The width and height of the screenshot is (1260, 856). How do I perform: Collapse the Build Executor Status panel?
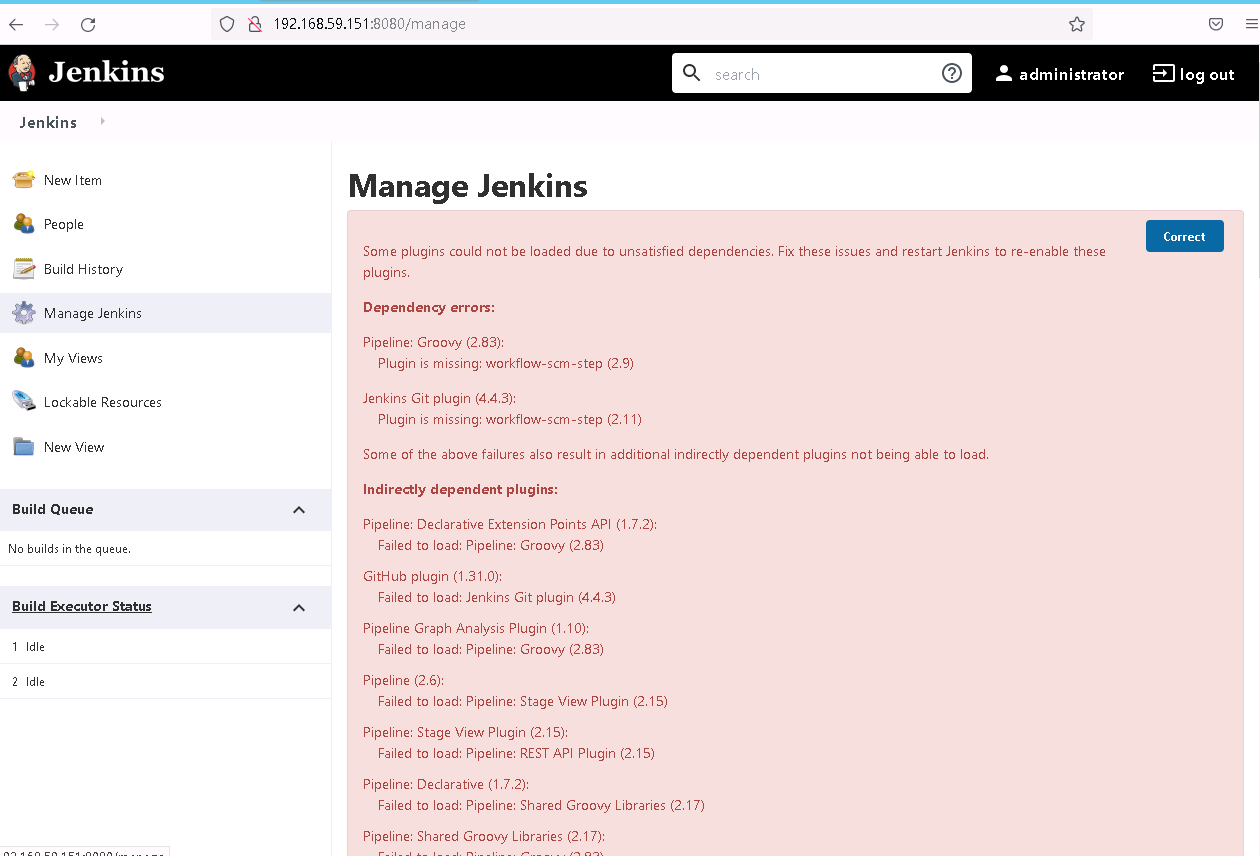tap(299, 608)
